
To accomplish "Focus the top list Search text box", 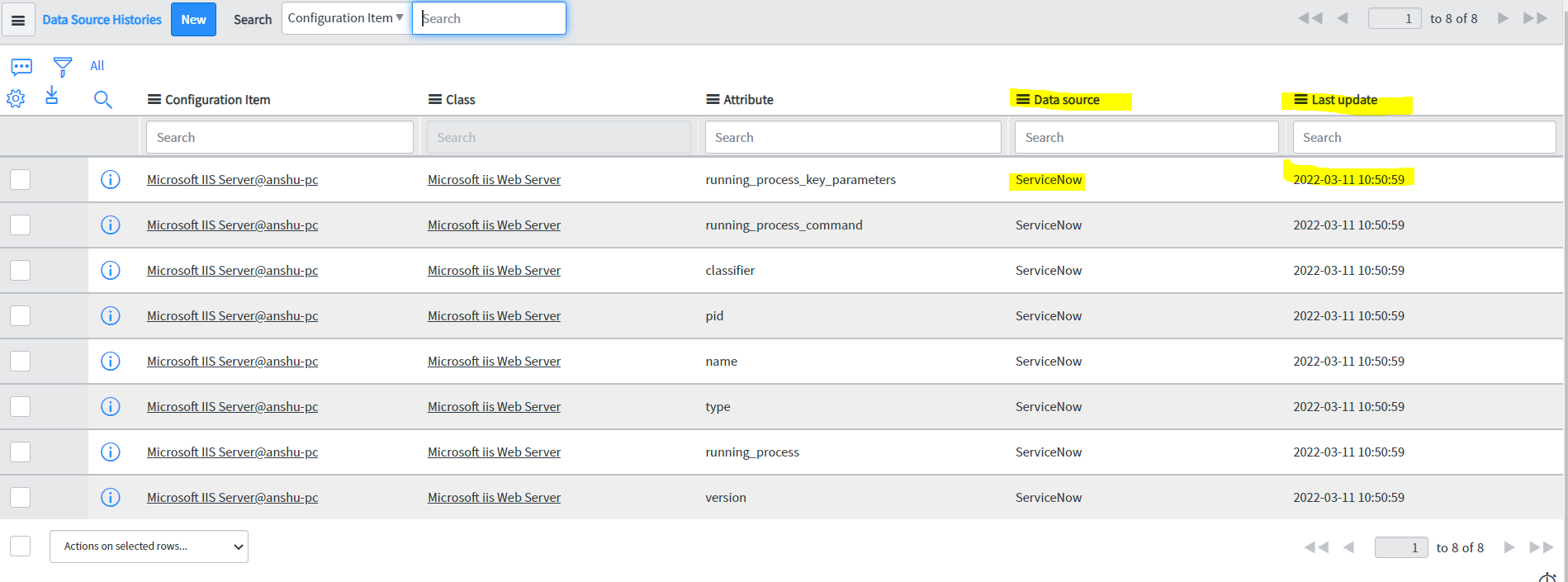I will pos(489,18).
